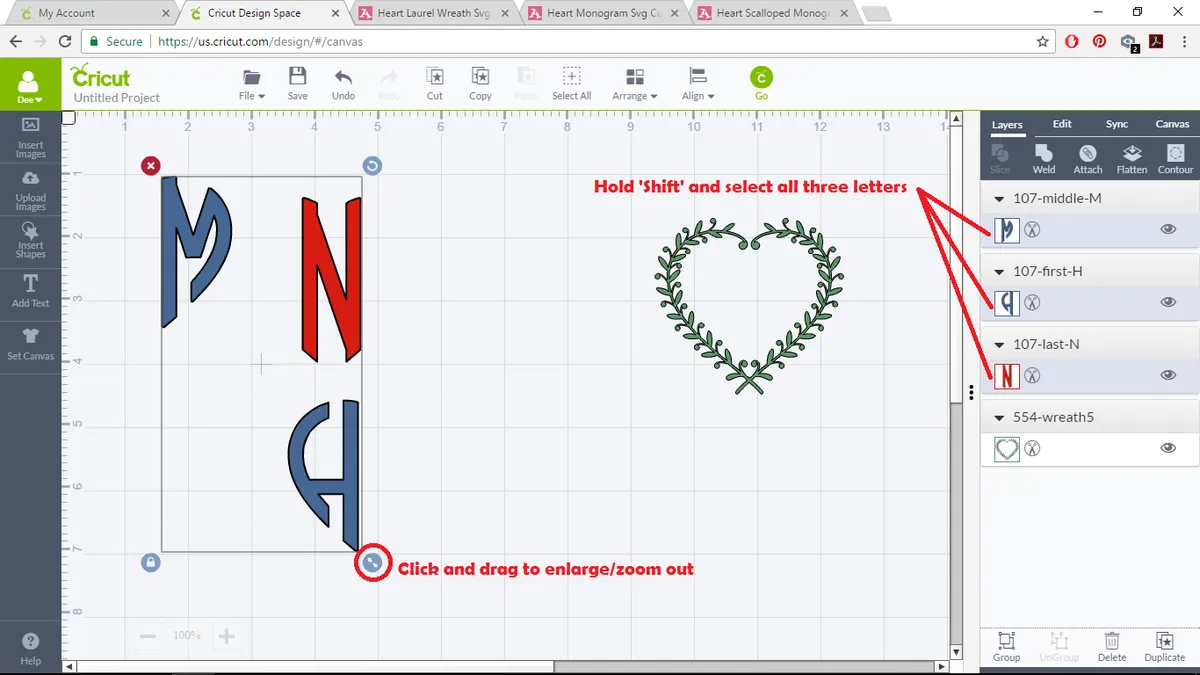Select the heart laurel wreath on the canvas

pyautogui.click(x=750, y=308)
